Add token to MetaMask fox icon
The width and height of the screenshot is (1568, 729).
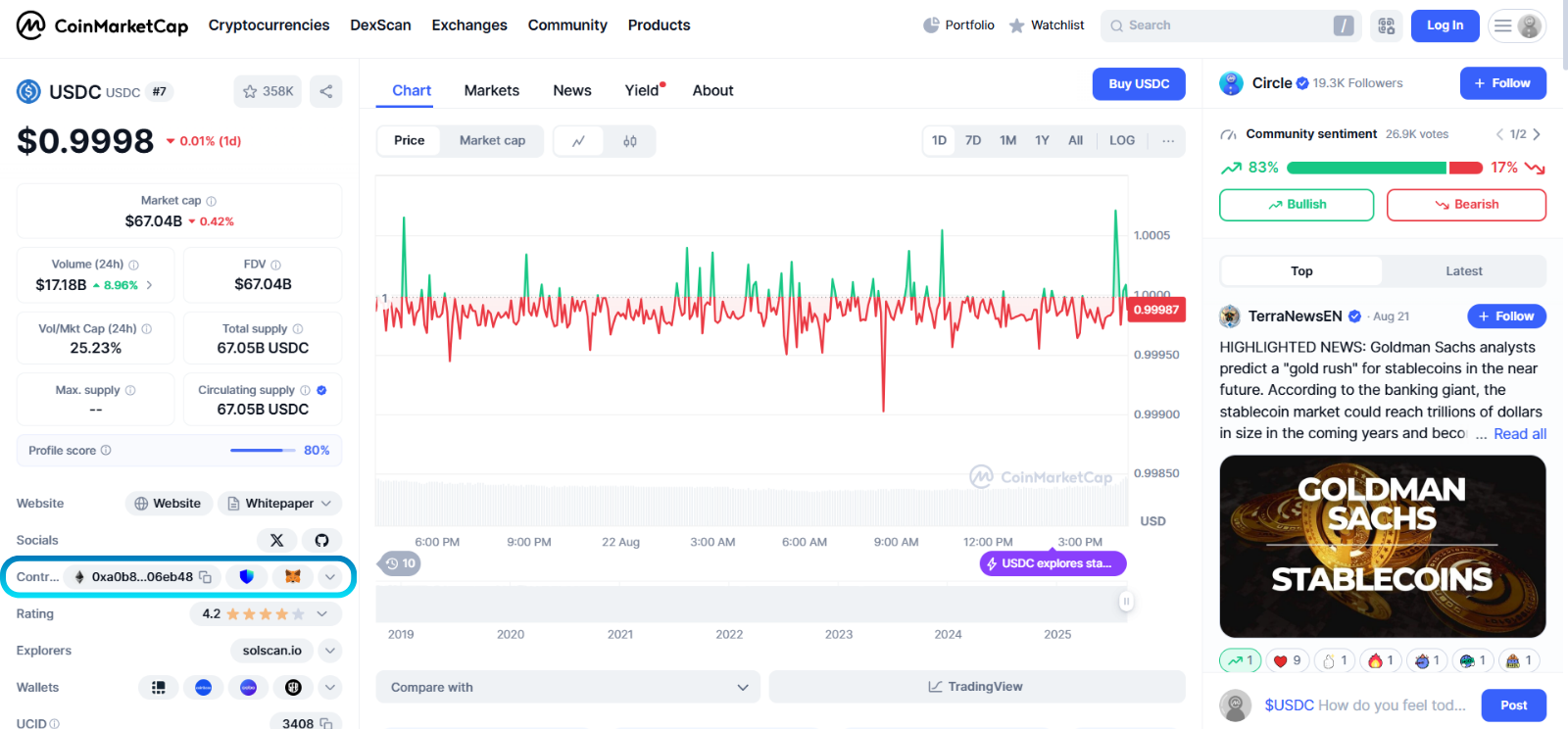pos(293,577)
